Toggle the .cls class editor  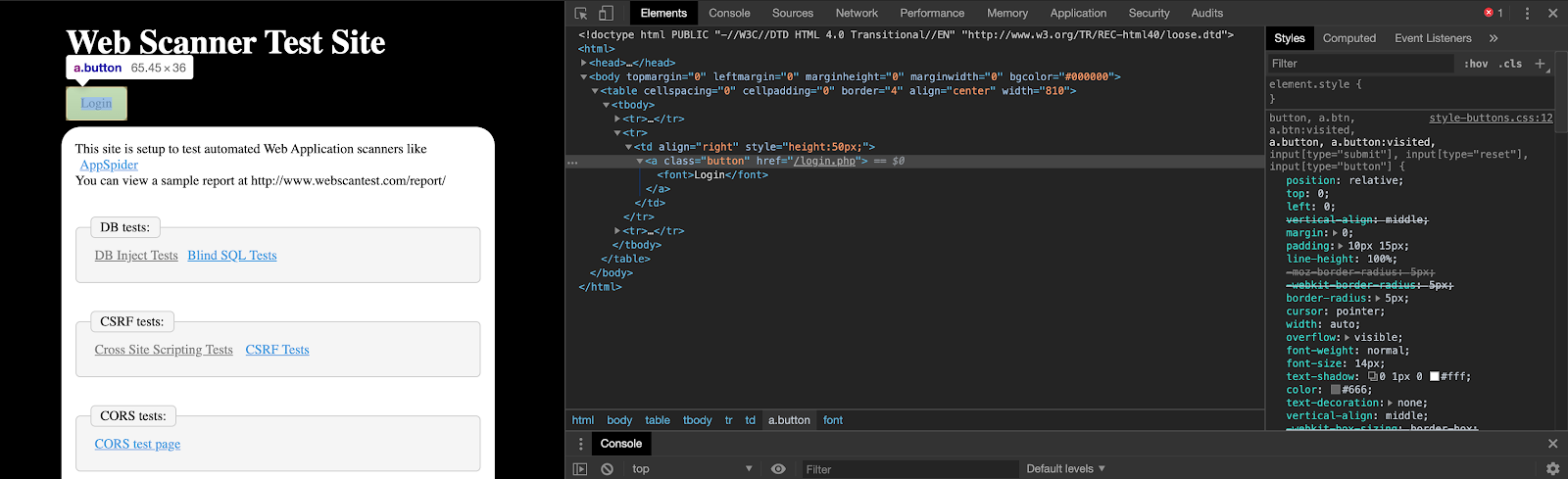(x=1510, y=64)
